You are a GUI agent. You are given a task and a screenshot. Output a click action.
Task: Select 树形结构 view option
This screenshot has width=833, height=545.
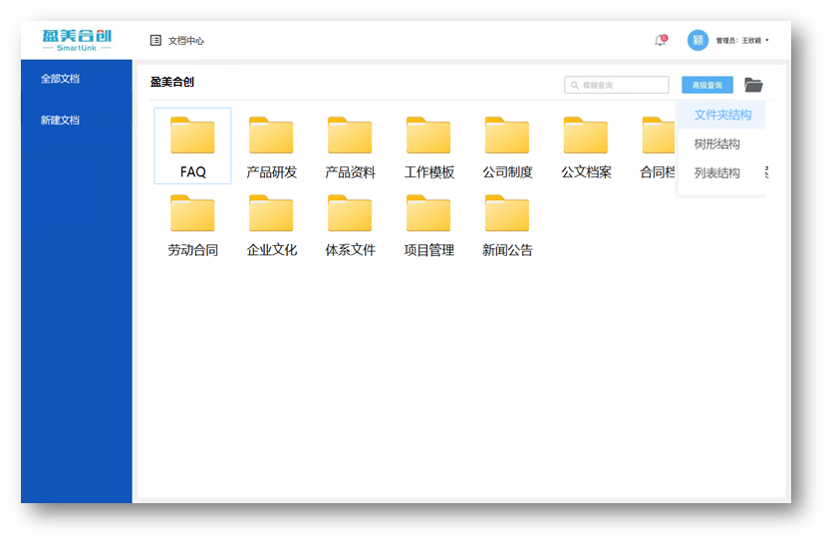tap(717, 144)
